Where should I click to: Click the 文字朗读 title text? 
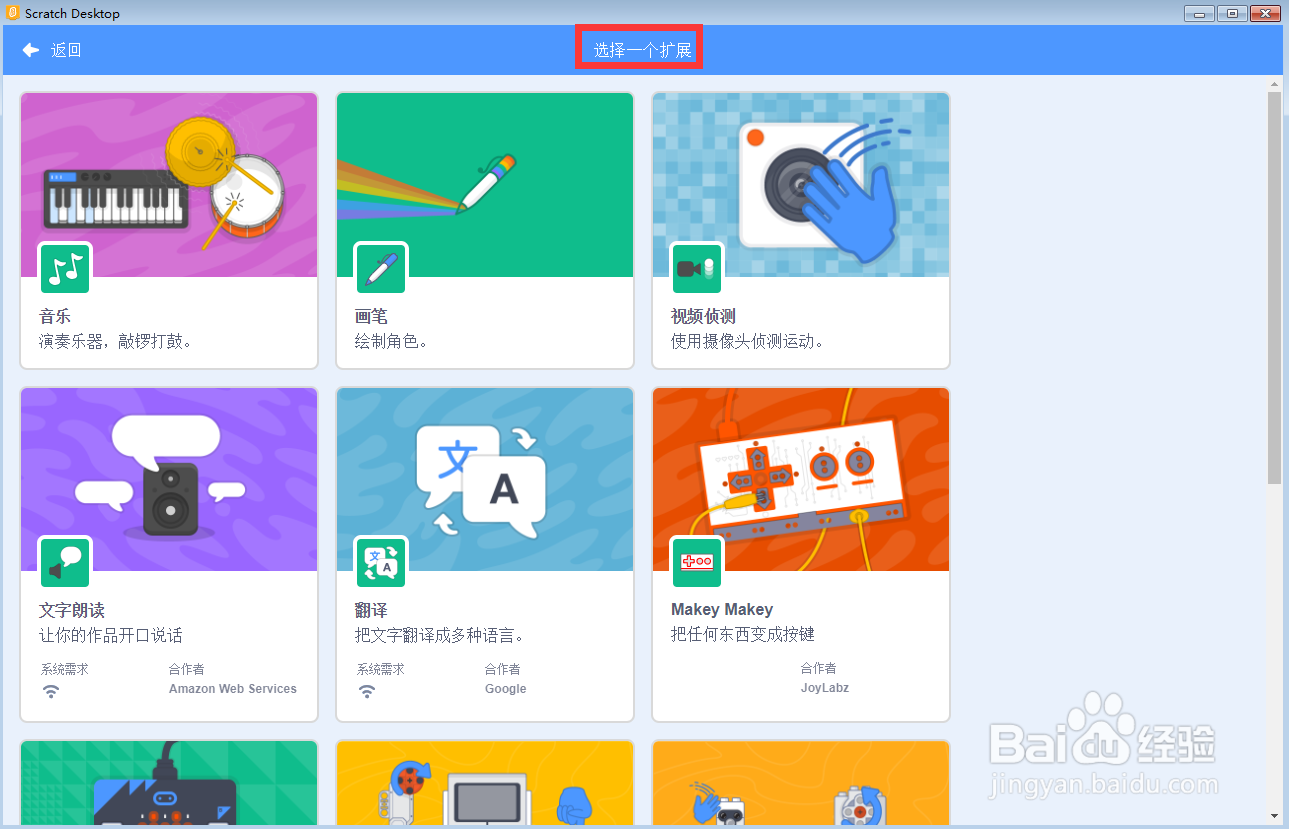(72, 610)
